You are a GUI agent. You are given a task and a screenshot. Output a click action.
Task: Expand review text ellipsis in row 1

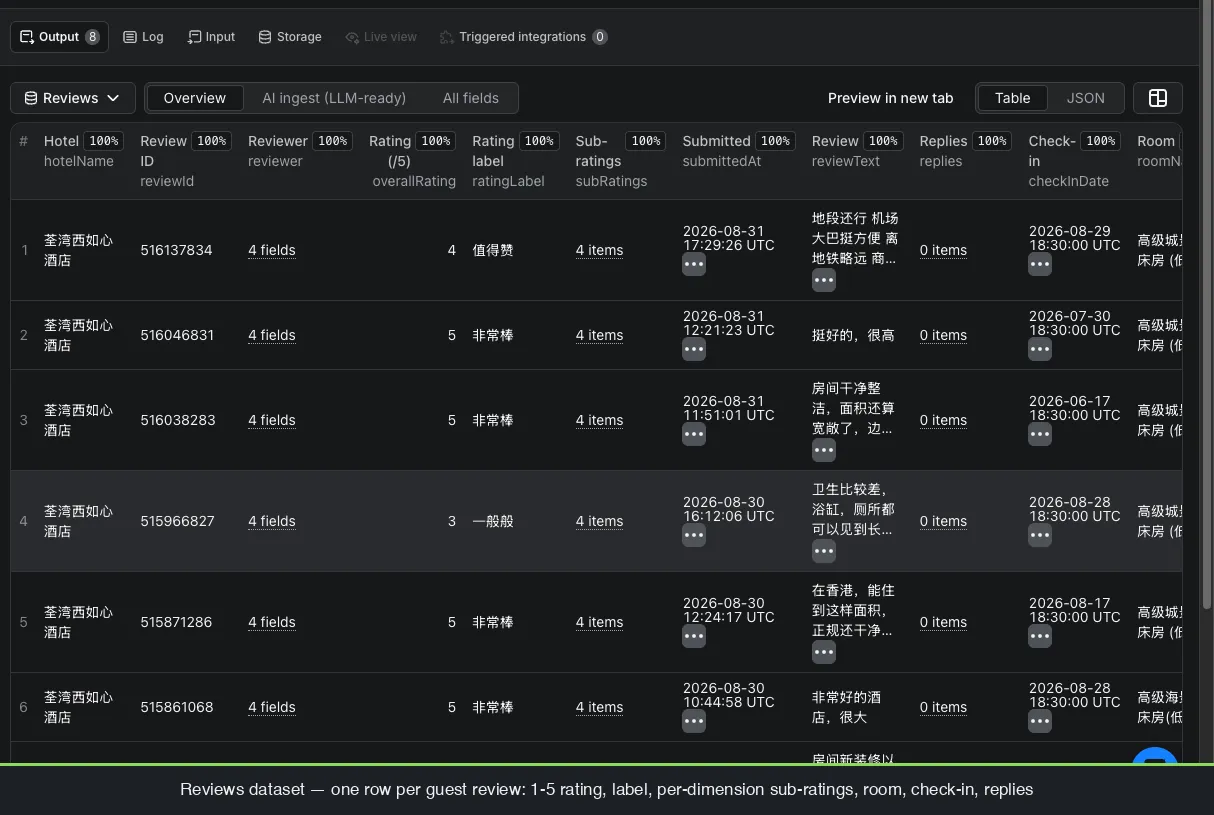[824, 280]
